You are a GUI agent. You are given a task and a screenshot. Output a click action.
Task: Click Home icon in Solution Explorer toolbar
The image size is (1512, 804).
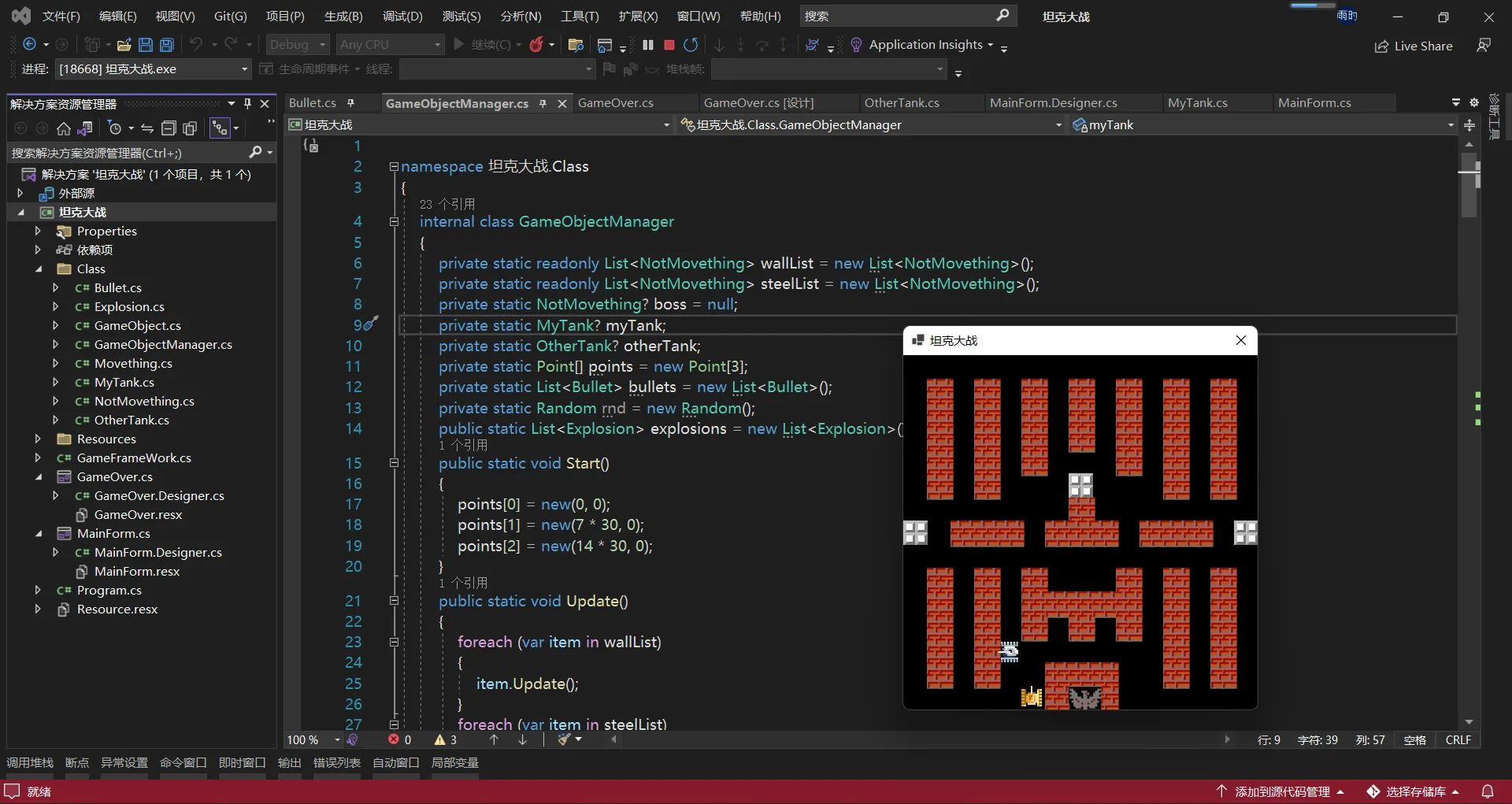[x=64, y=128]
